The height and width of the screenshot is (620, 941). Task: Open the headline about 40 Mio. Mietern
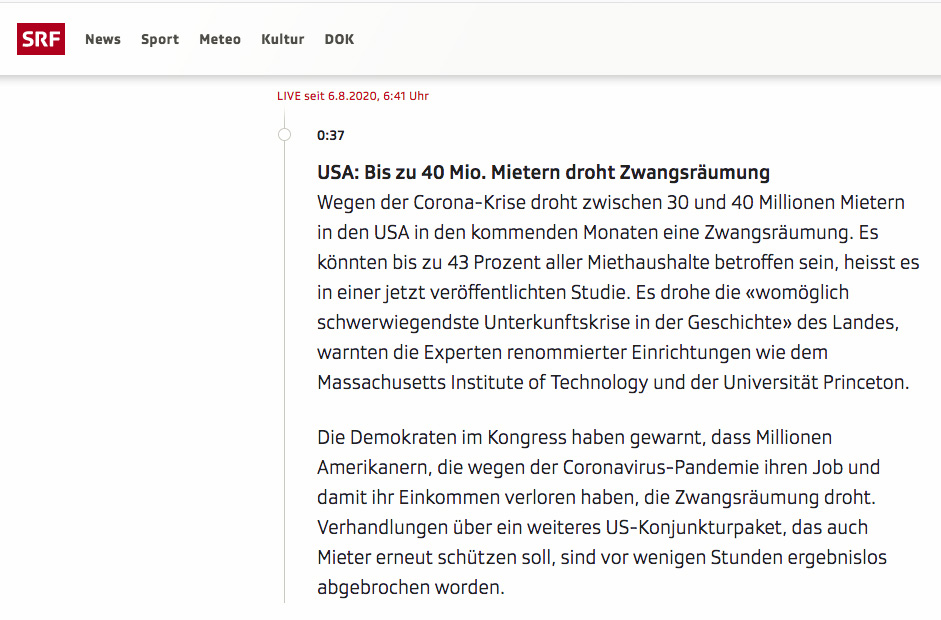click(543, 172)
